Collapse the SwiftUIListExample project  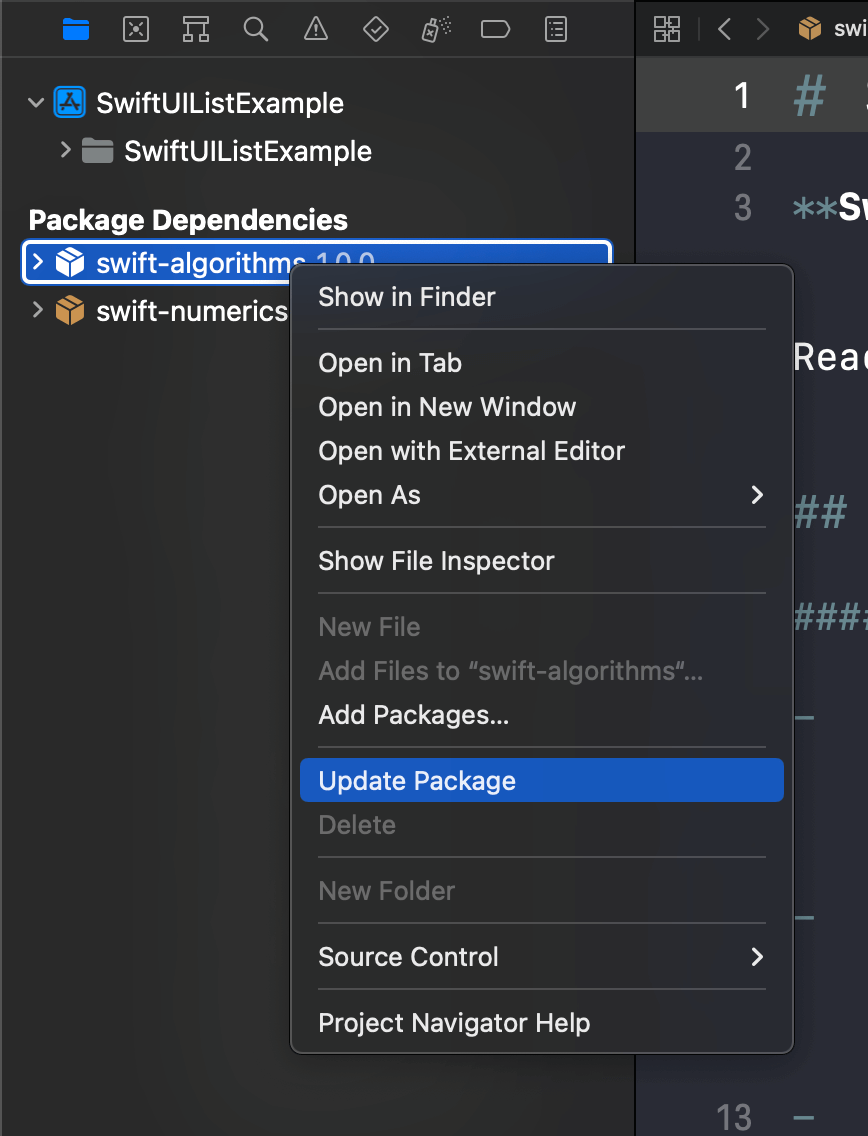pyautogui.click(x=37, y=103)
